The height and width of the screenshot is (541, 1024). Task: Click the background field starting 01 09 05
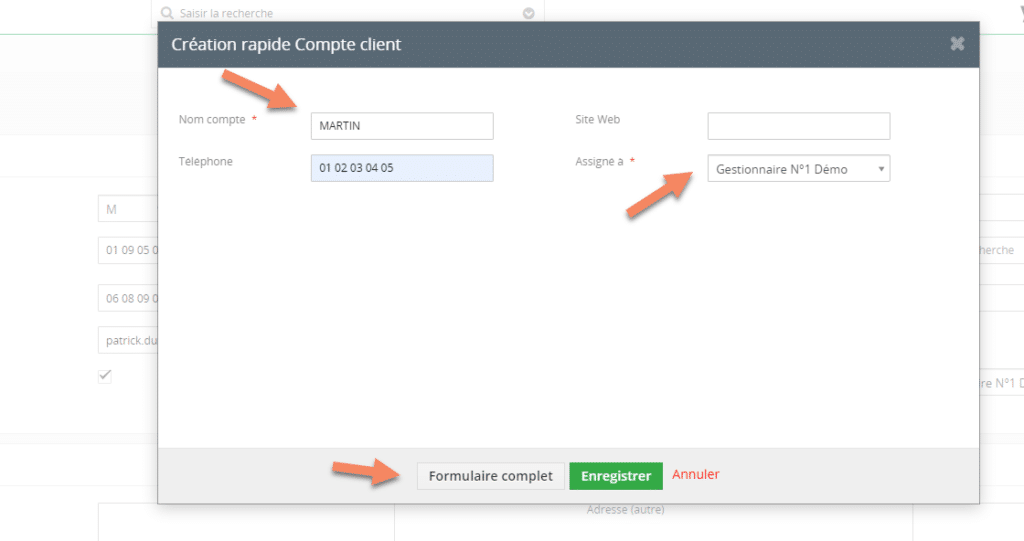[x=128, y=250]
